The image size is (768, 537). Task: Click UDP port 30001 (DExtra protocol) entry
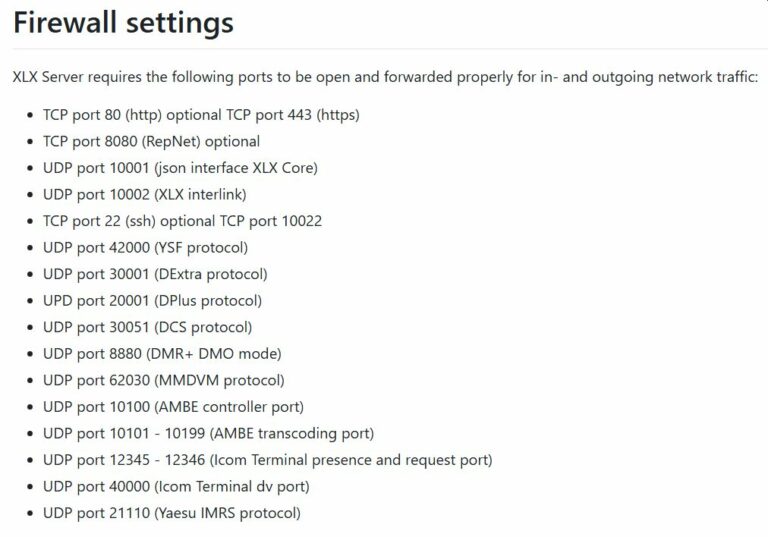coord(155,274)
